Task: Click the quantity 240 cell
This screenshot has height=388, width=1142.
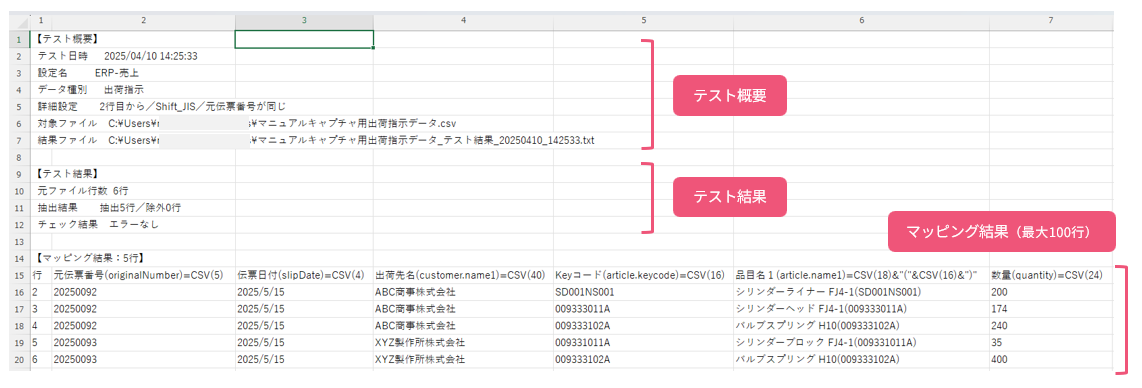Action: click(1051, 325)
